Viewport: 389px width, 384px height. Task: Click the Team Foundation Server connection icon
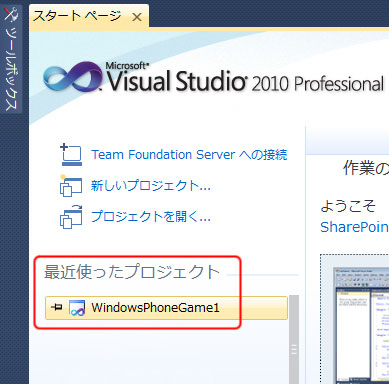[71, 155]
